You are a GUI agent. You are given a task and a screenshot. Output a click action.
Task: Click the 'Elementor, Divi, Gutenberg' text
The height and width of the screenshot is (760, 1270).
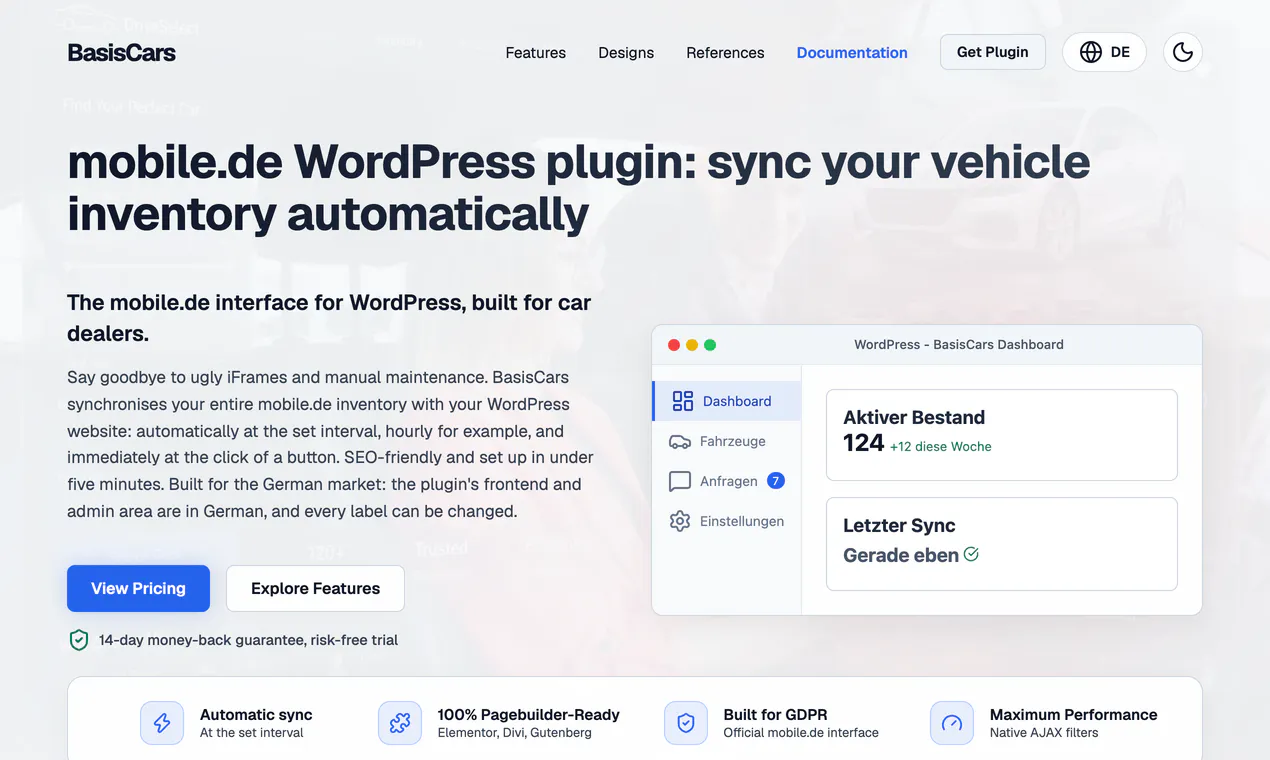514,733
